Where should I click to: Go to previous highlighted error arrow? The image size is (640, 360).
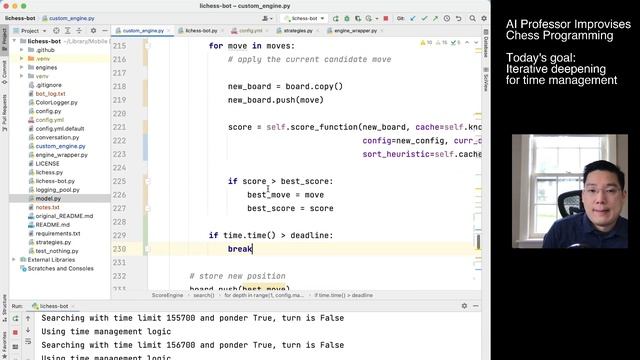[x=467, y=42]
